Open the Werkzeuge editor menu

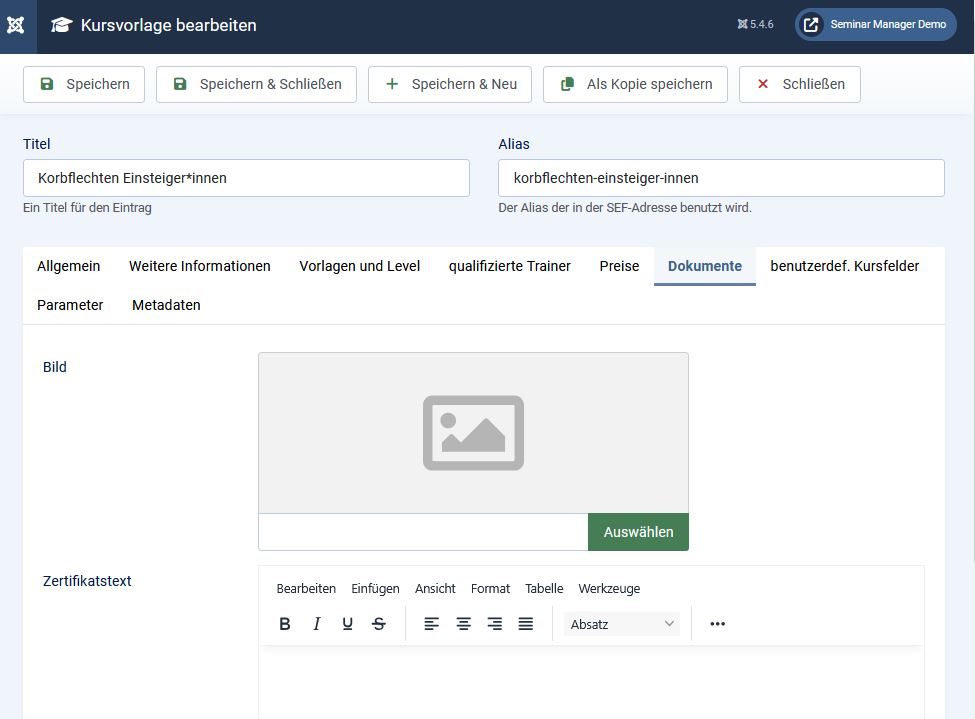click(609, 588)
